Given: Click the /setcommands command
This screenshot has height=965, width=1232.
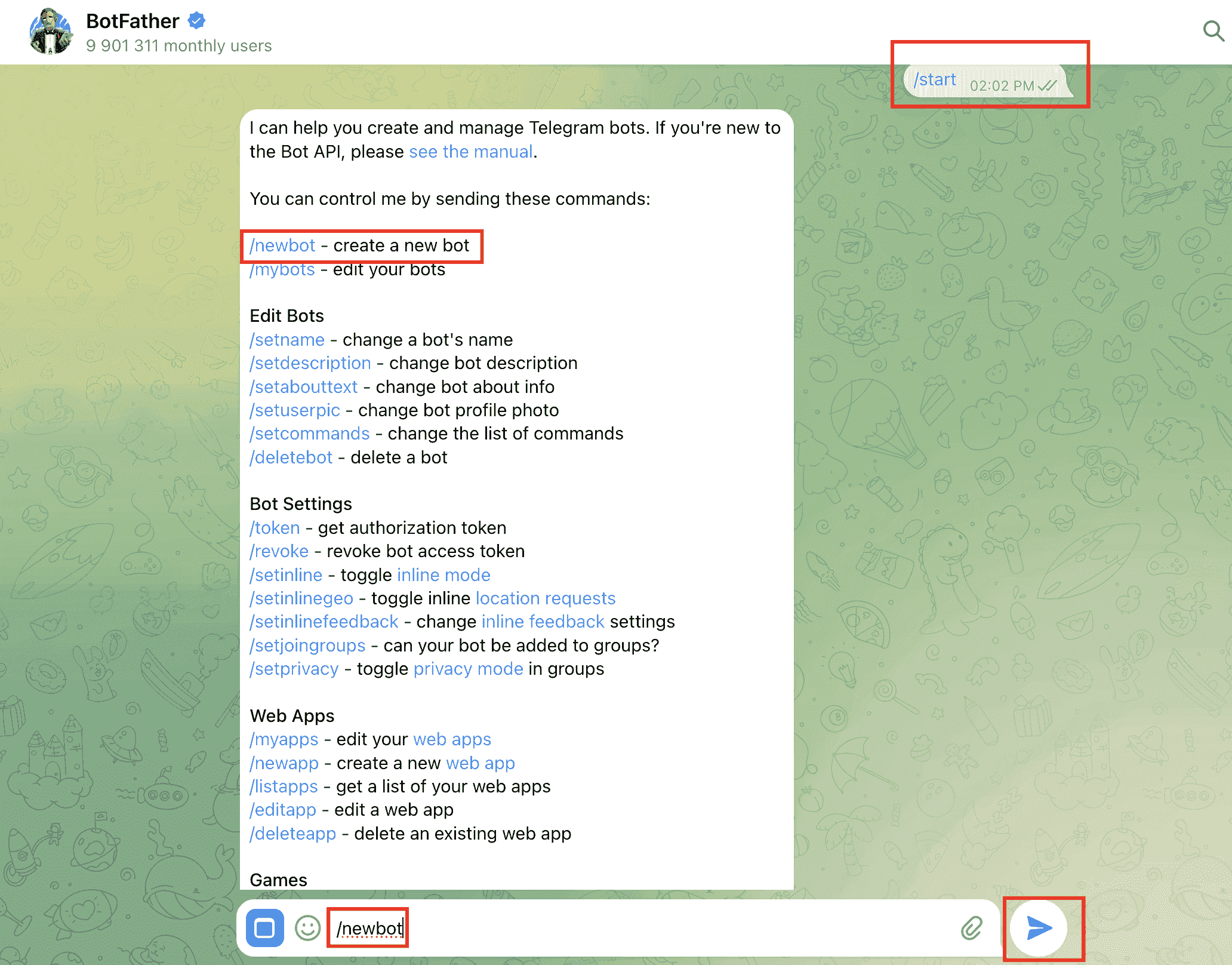Looking at the screenshot, I should (310, 434).
